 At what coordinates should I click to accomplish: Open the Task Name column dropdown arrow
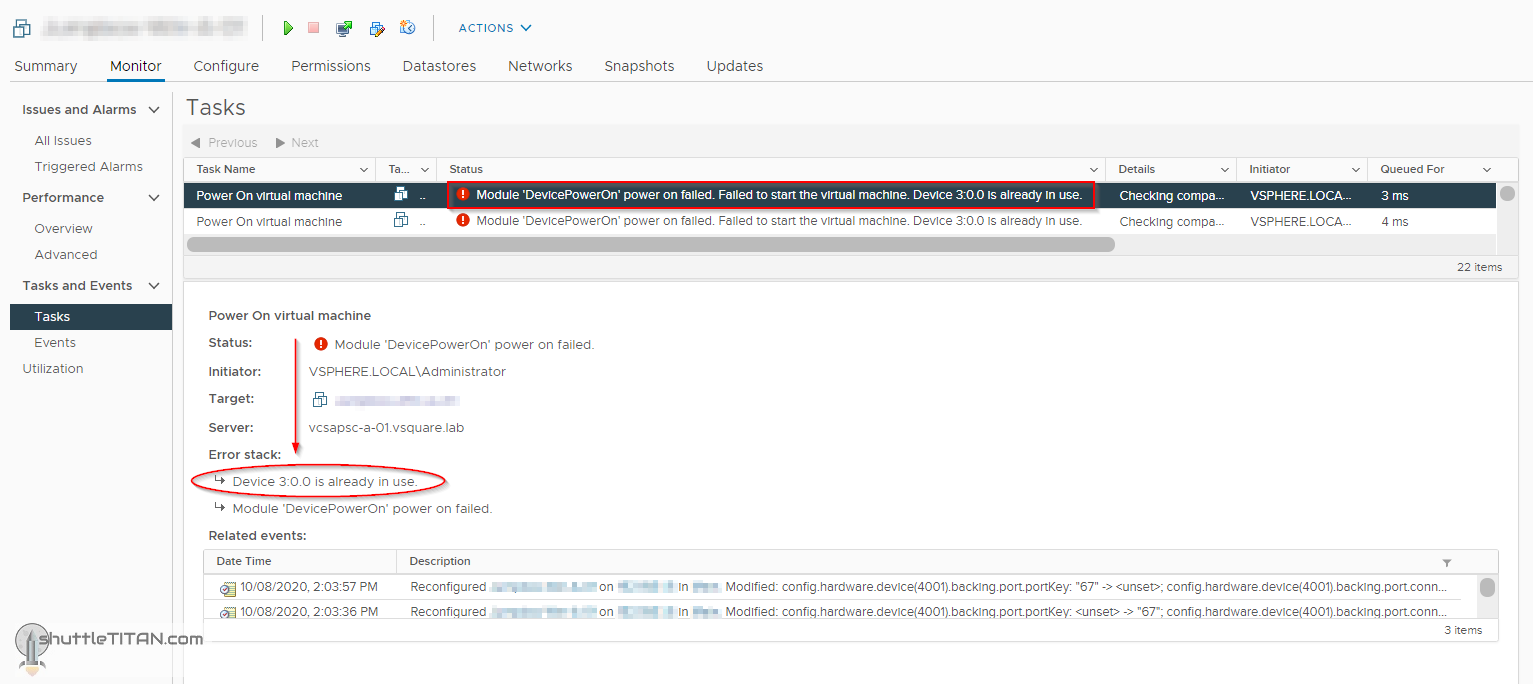point(363,170)
